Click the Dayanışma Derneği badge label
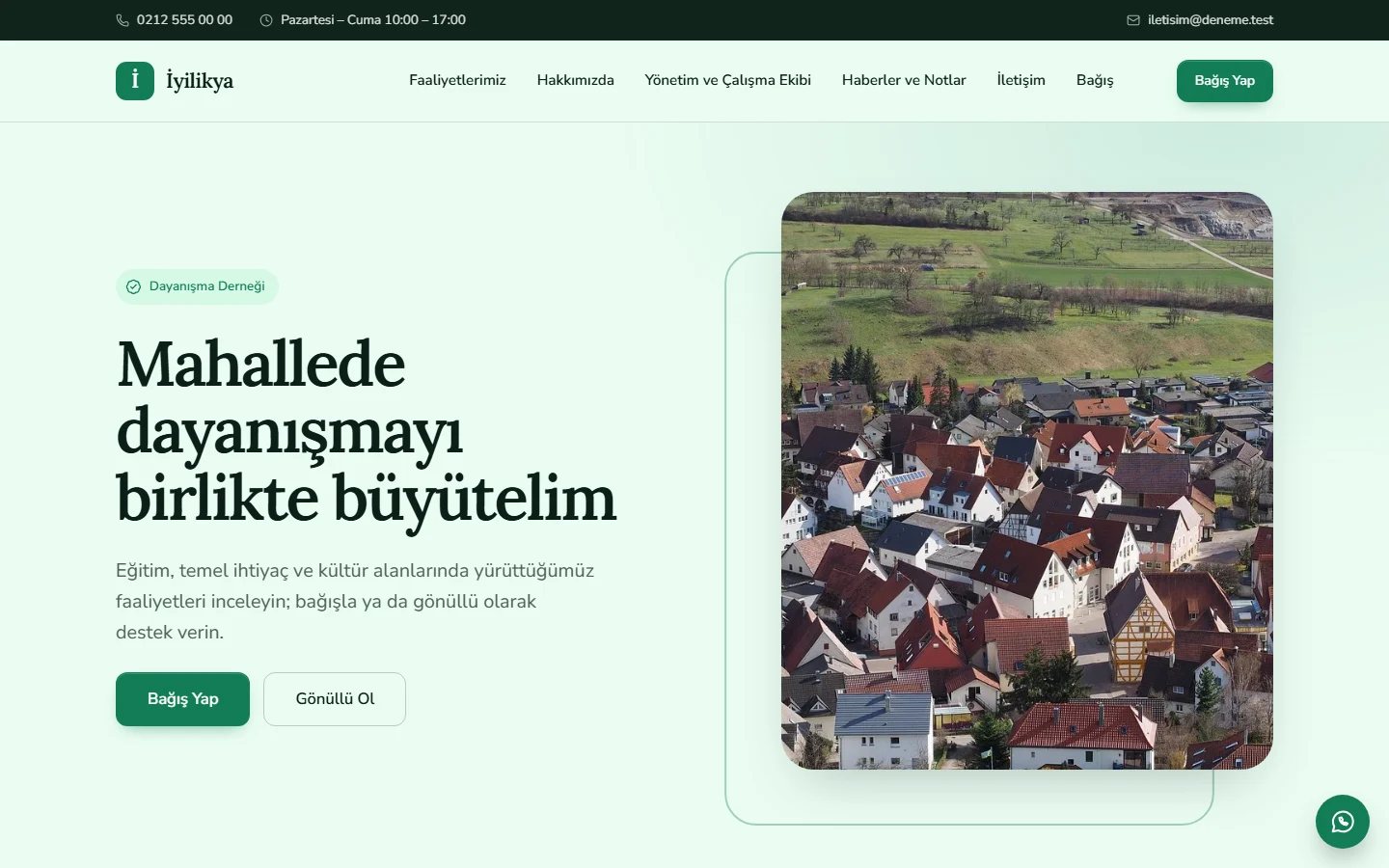 coord(206,286)
